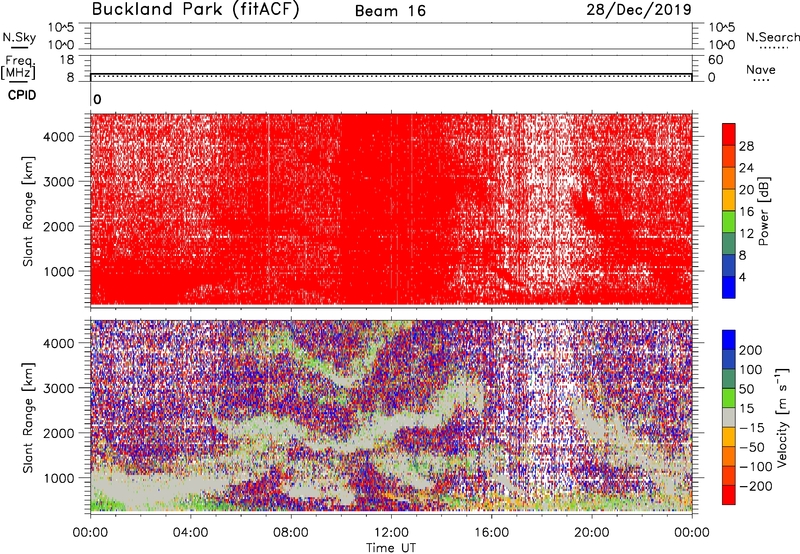
Task: Click the '04:00' time tick label
Action: point(190,533)
